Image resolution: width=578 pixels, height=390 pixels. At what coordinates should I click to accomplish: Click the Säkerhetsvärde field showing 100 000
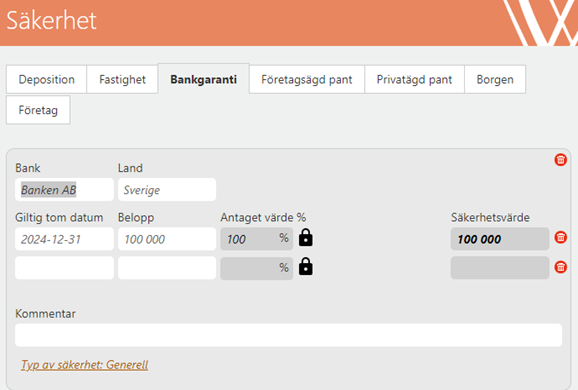pyautogui.click(x=500, y=239)
